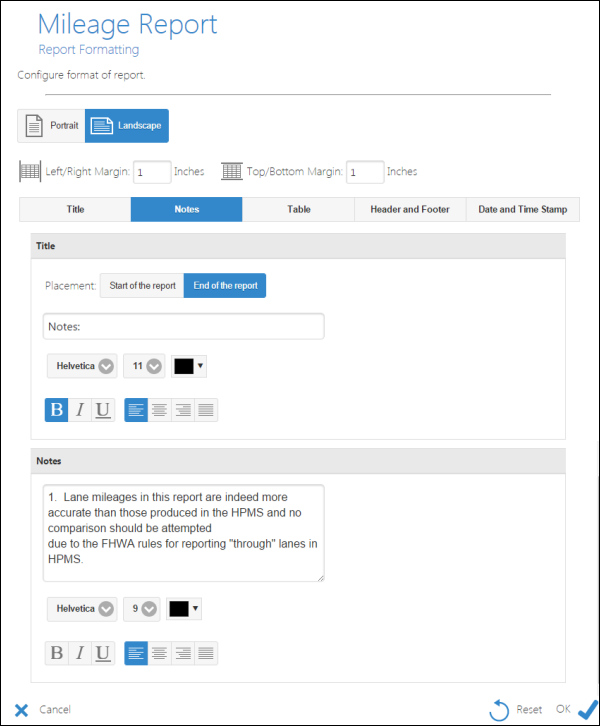
Task: Toggle Italic in the Title section
Action: pos(80,409)
